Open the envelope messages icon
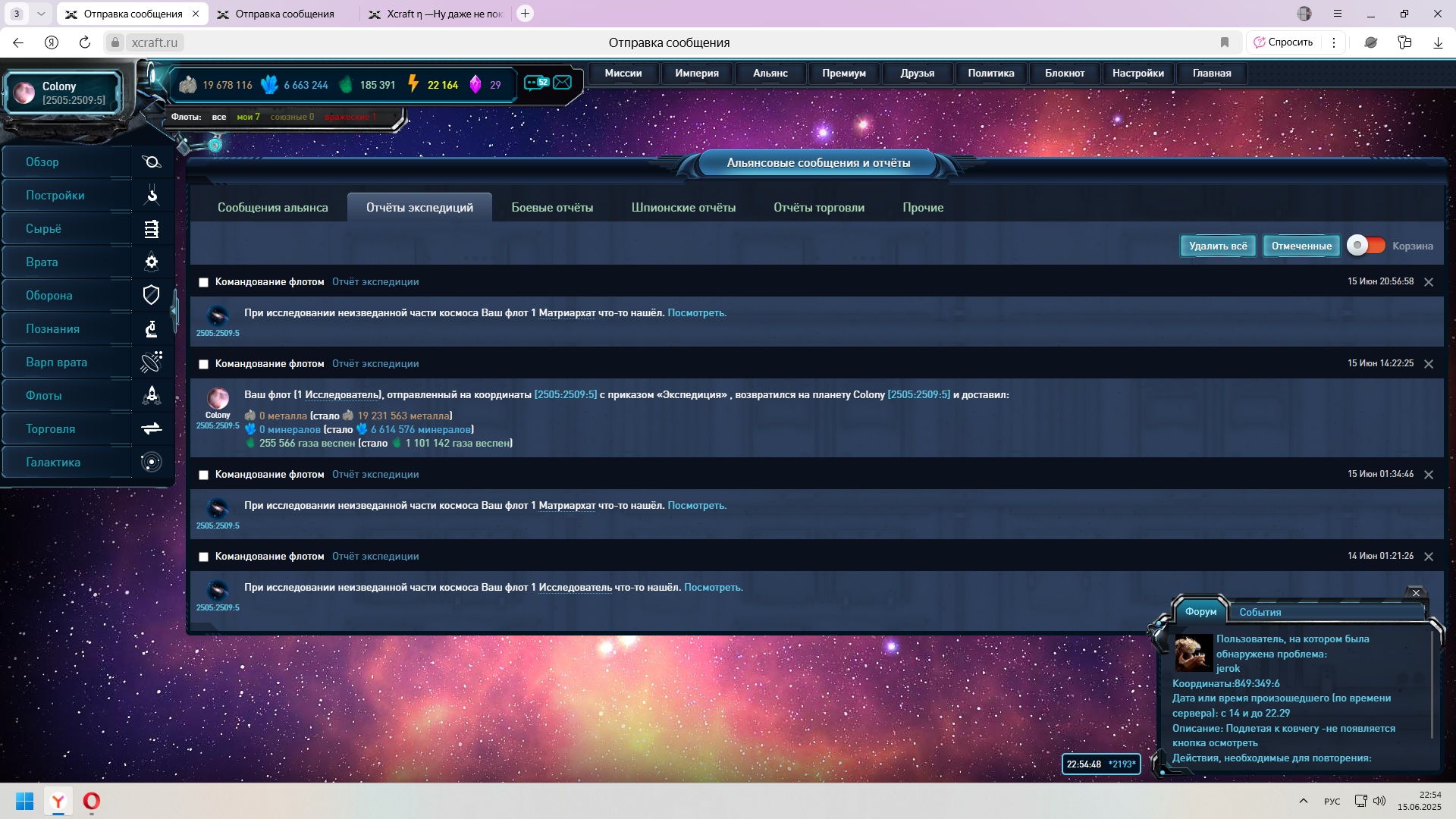Image resolution: width=1456 pixels, height=819 pixels. (563, 83)
